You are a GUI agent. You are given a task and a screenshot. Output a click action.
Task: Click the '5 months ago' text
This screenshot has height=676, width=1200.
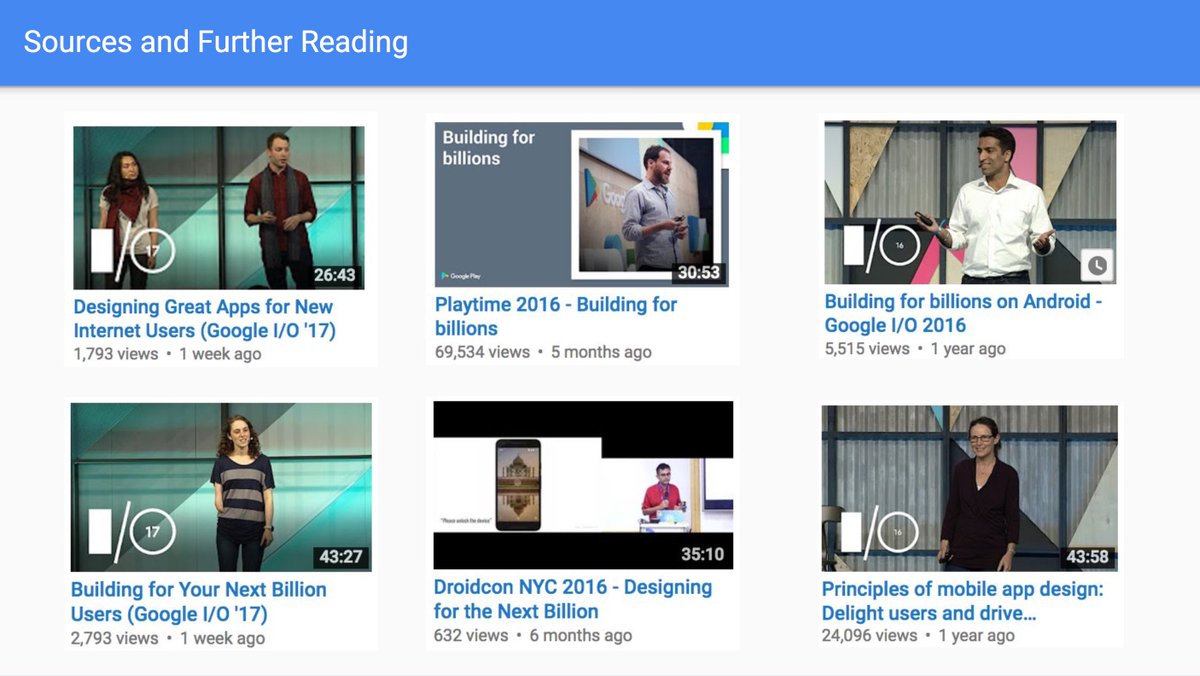tap(601, 352)
